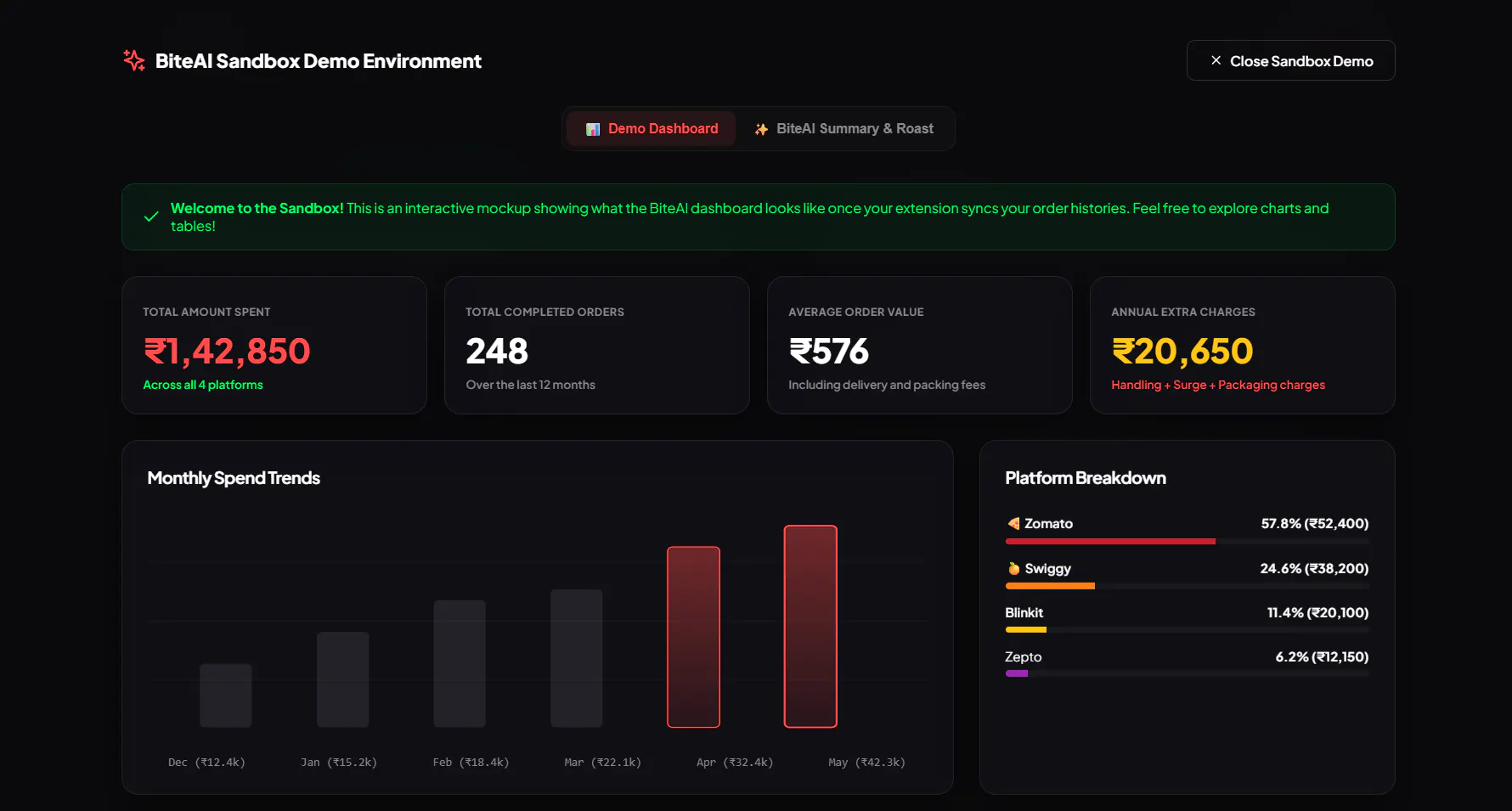Click the ₹1,42,850 total amount value
Screen dimensions: 1512x811
coord(227,351)
